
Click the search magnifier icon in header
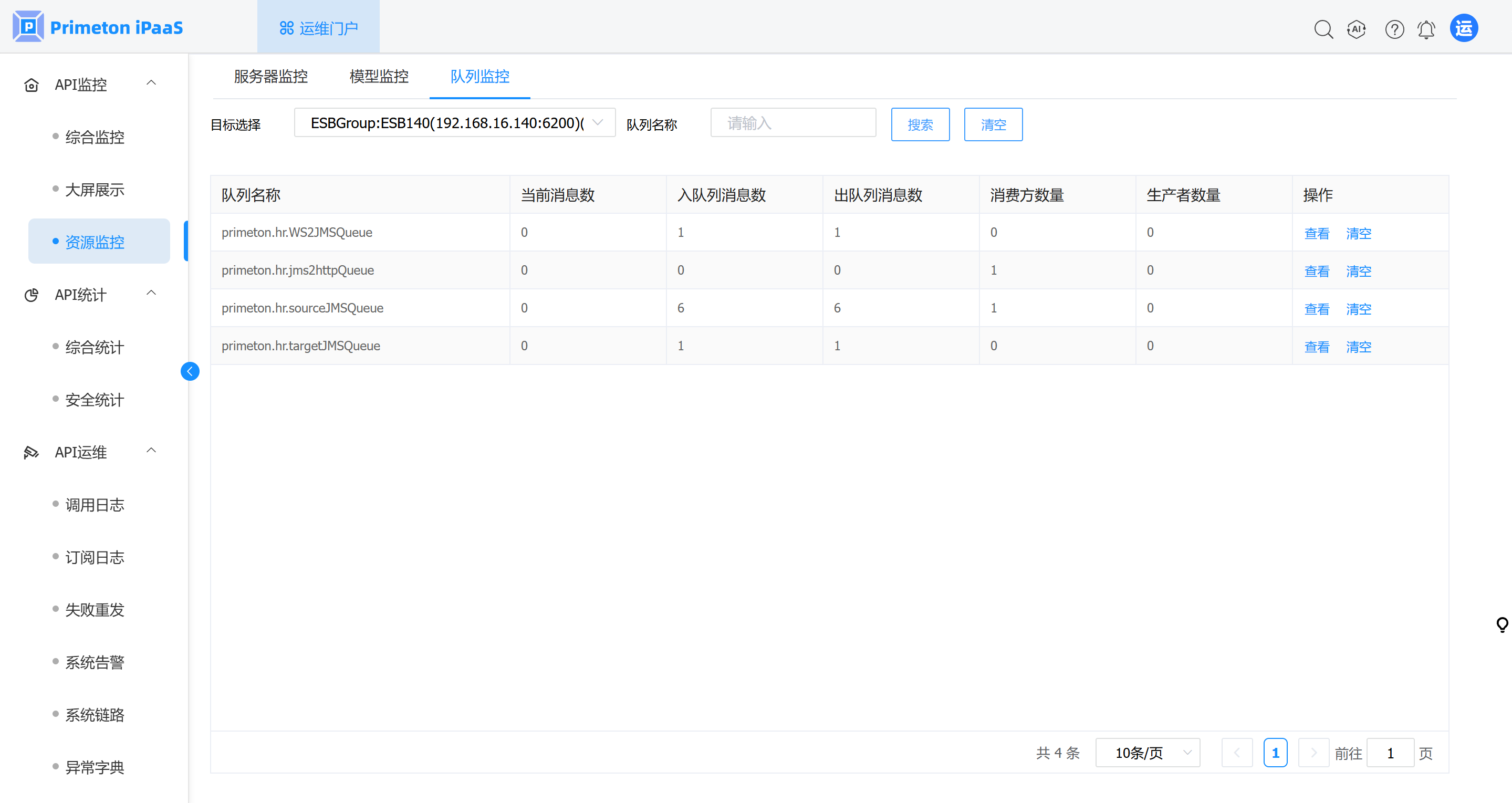click(x=1323, y=29)
